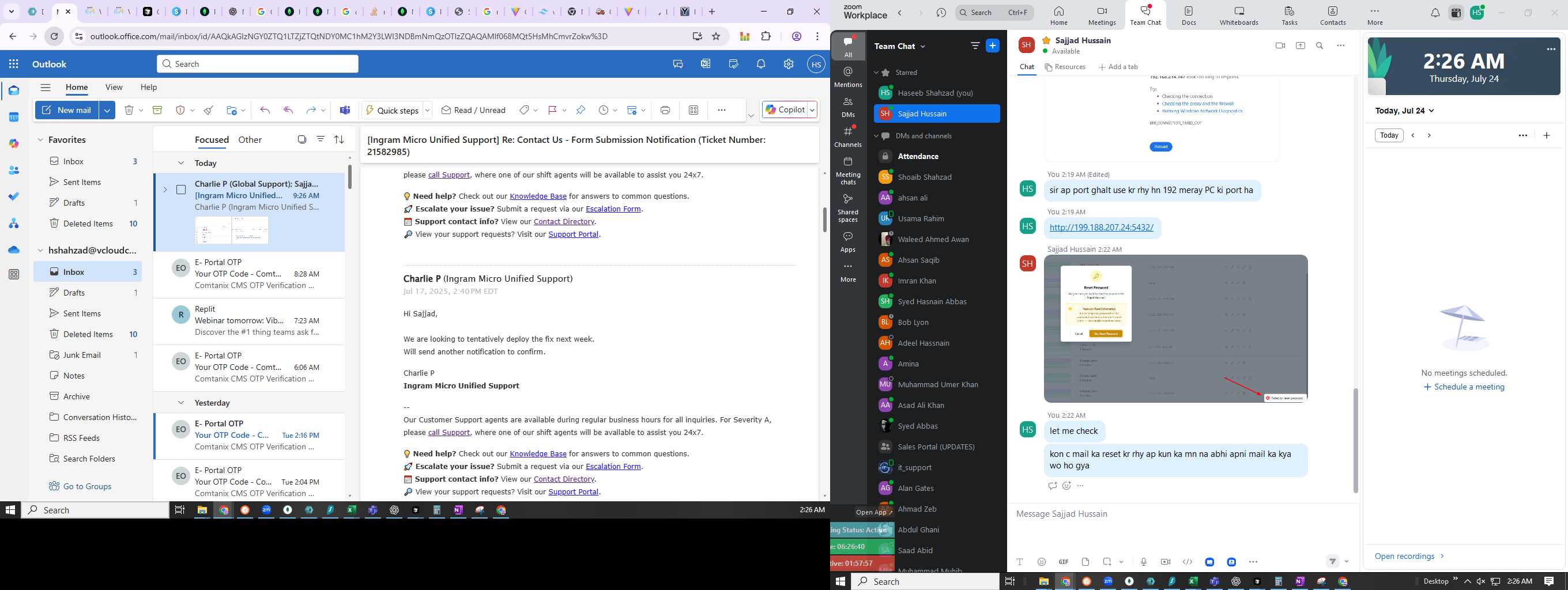Image resolution: width=1568 pixels, height=590 pixels.
Task: Expand Charlie P conversation thread arrow
Action: point(164,190)
